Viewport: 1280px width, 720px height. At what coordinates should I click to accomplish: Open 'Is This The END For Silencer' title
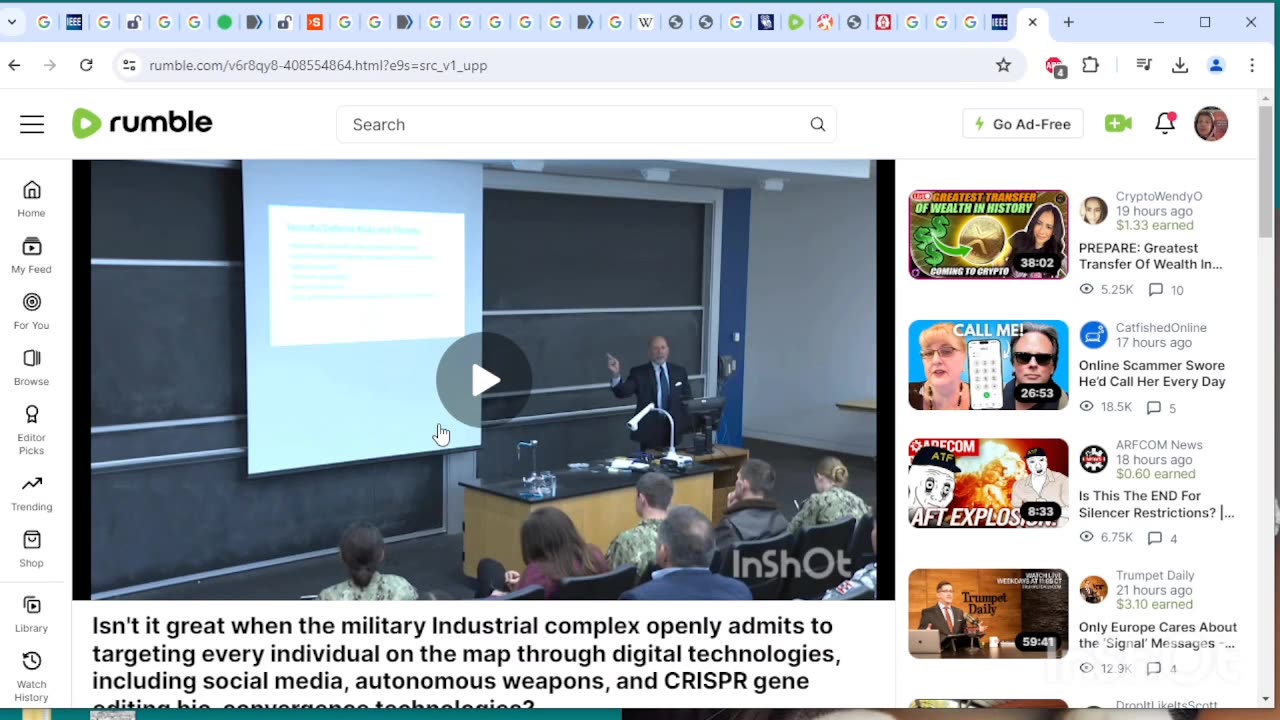[x=1156, y=504]
